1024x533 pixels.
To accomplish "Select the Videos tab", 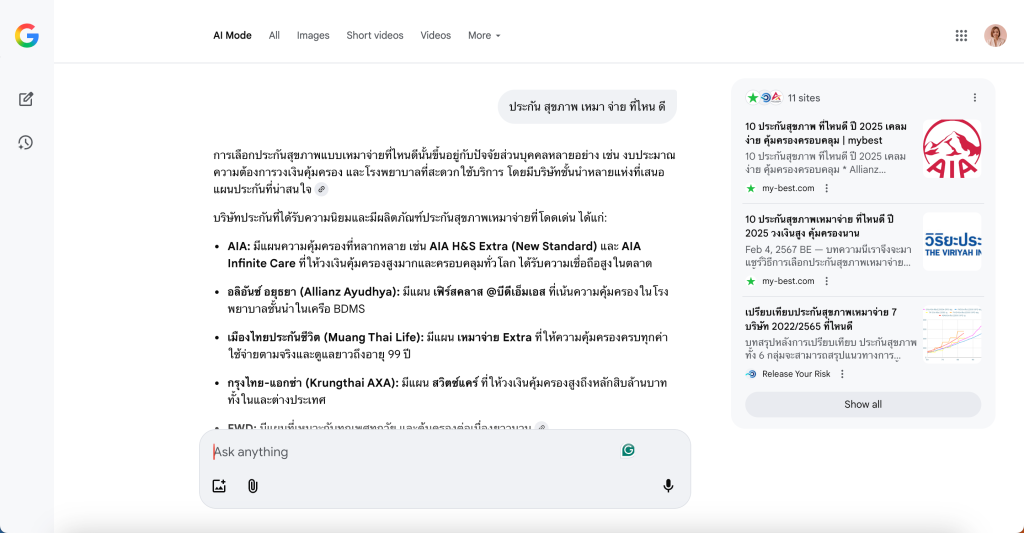I will 435,36.
